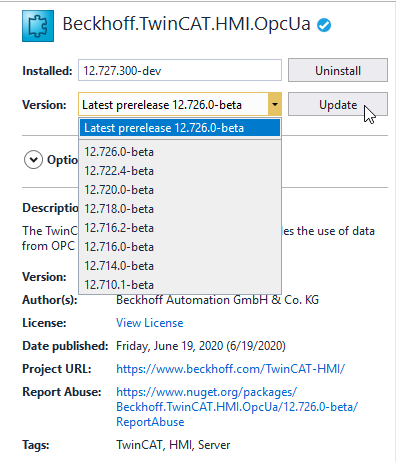The height and width of the screenshot is (462, 396).
Task: Click the License: label
Action: click(x=44, y=323)
